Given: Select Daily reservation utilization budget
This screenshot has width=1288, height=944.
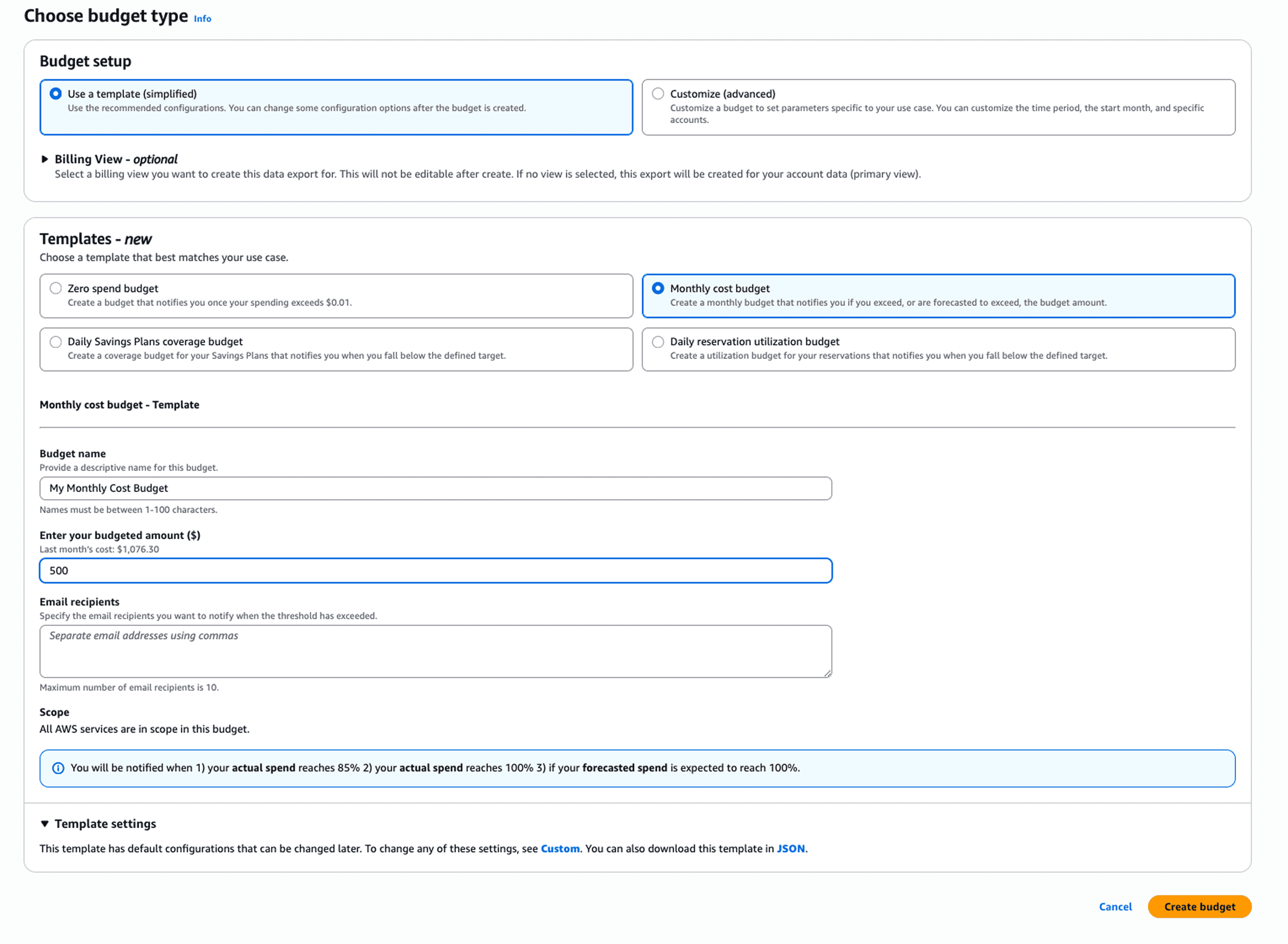Looking at the screenshot, I should 658,342.
